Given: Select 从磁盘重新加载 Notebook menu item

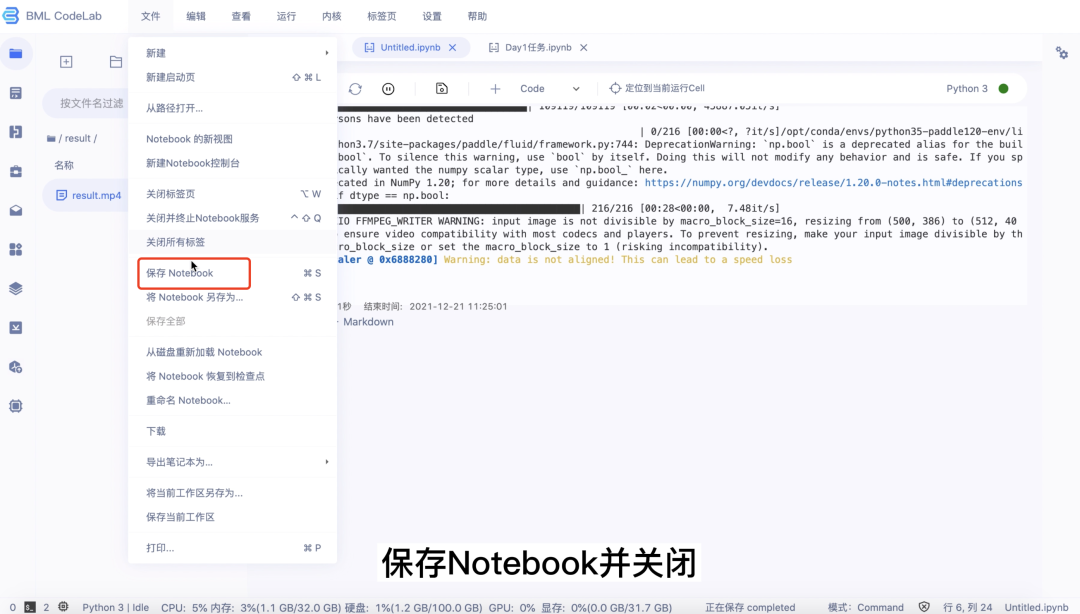Looking at the screenshot, I should point(232,352).
